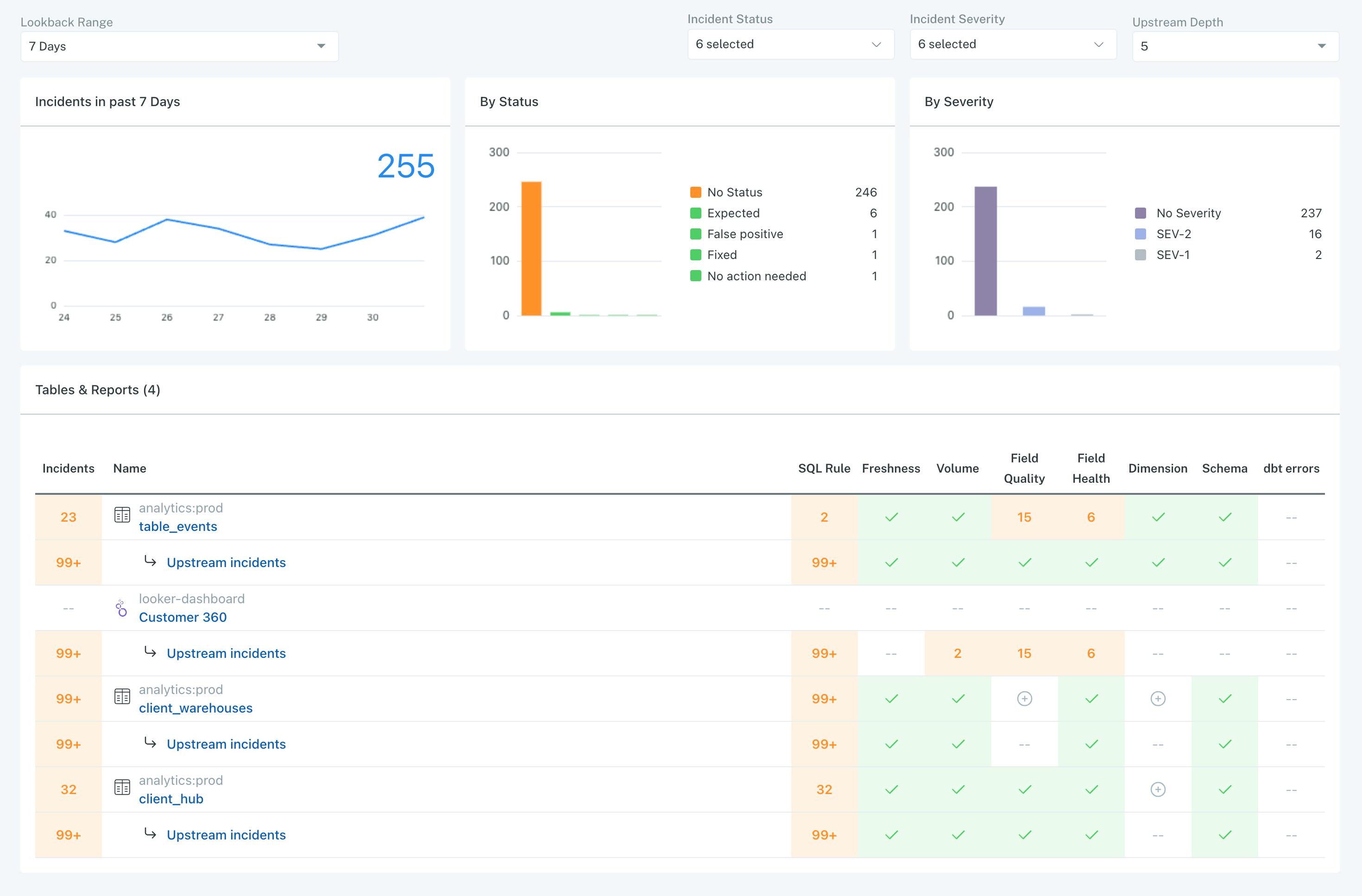Click table_events Field Quality count 15
1362x896 pixels.
[x=1024, y=517]
